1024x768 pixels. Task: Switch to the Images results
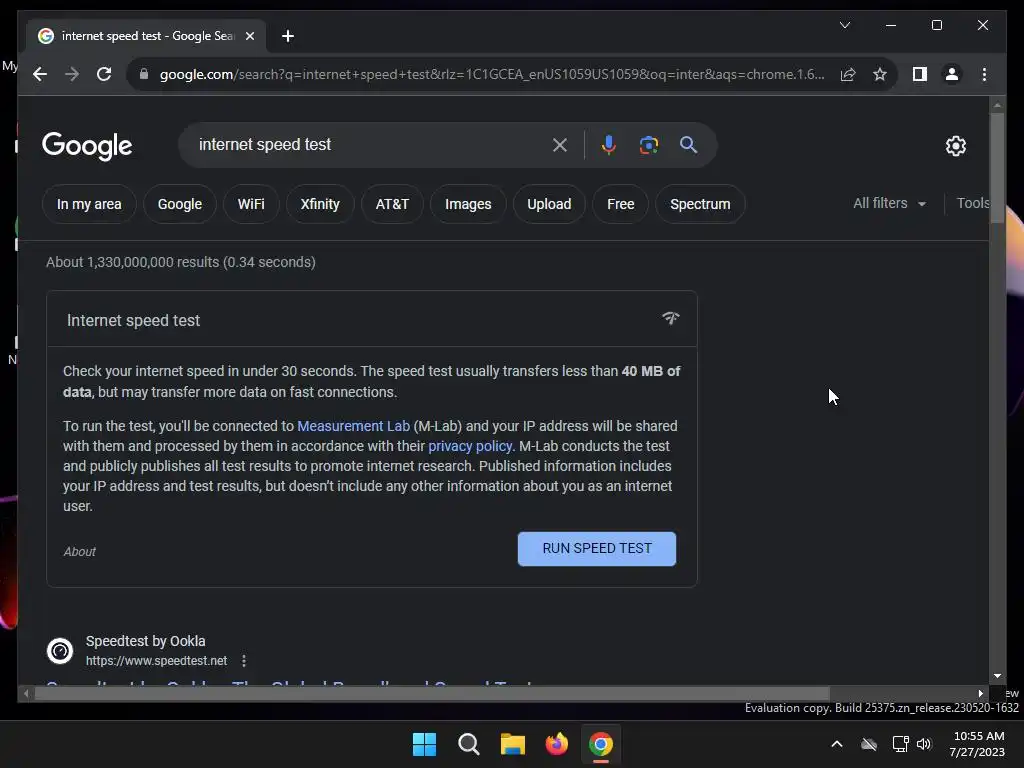pyautogui.click(x=468, y=204)
